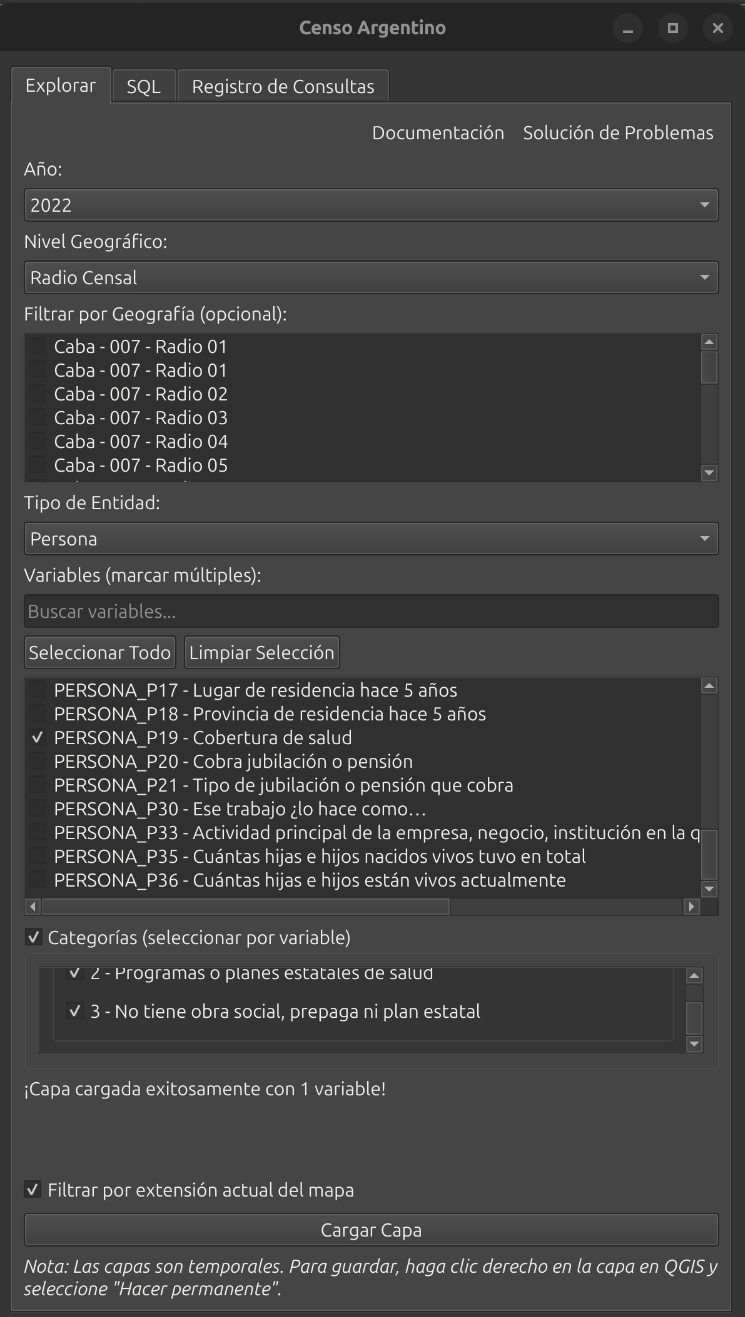This screenshot has width=745, height=1317.
Task: Click the Buscar variables search field
Action: 370,612
